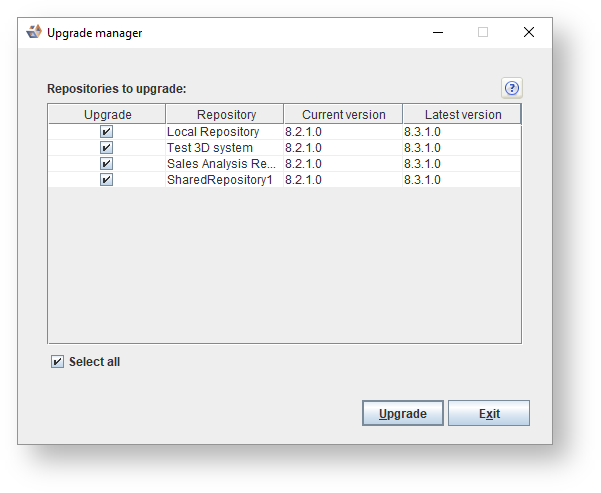The image size is (601, 493).
Task: Toggle the Select all checkbox
Action: click(58, 362)
